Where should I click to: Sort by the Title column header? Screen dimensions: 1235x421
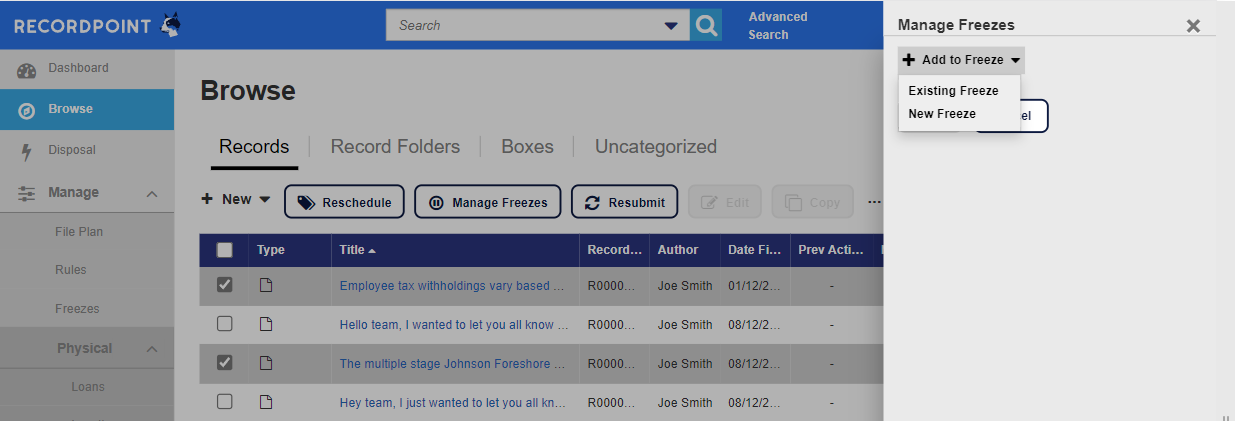[x=357, y=250]
